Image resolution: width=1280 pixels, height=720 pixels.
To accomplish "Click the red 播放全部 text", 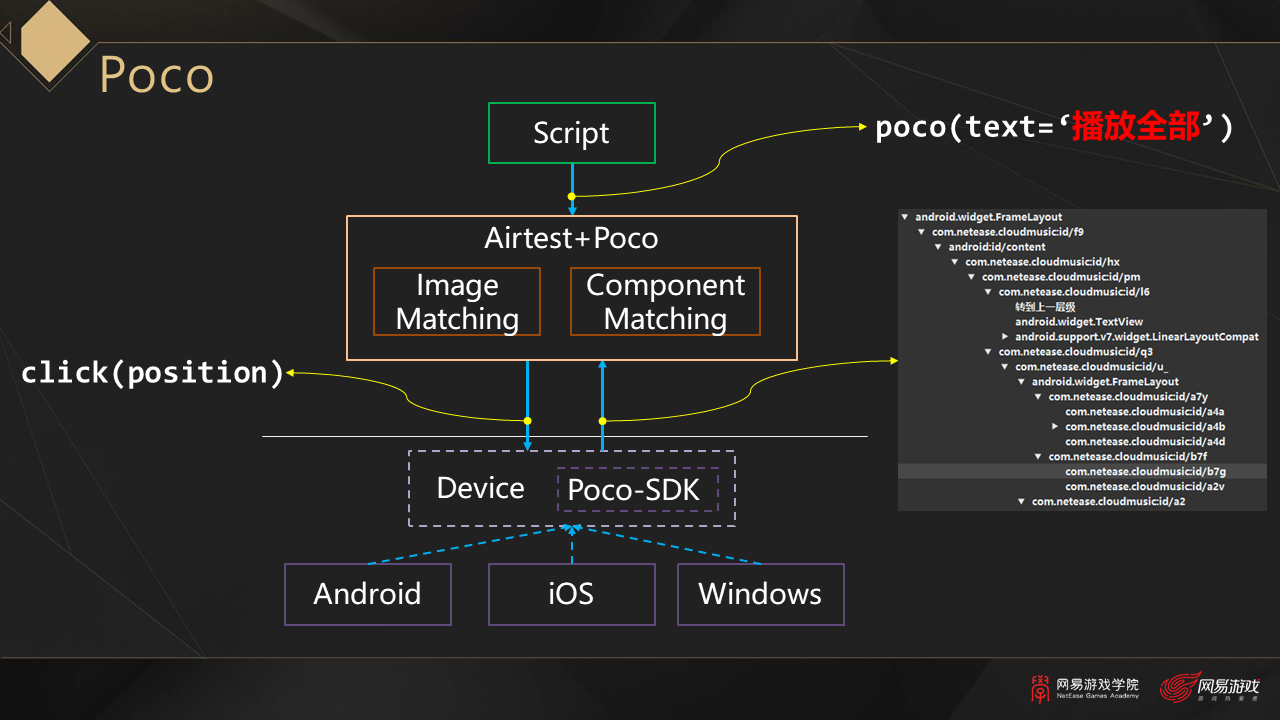I will coord(1136,128).
